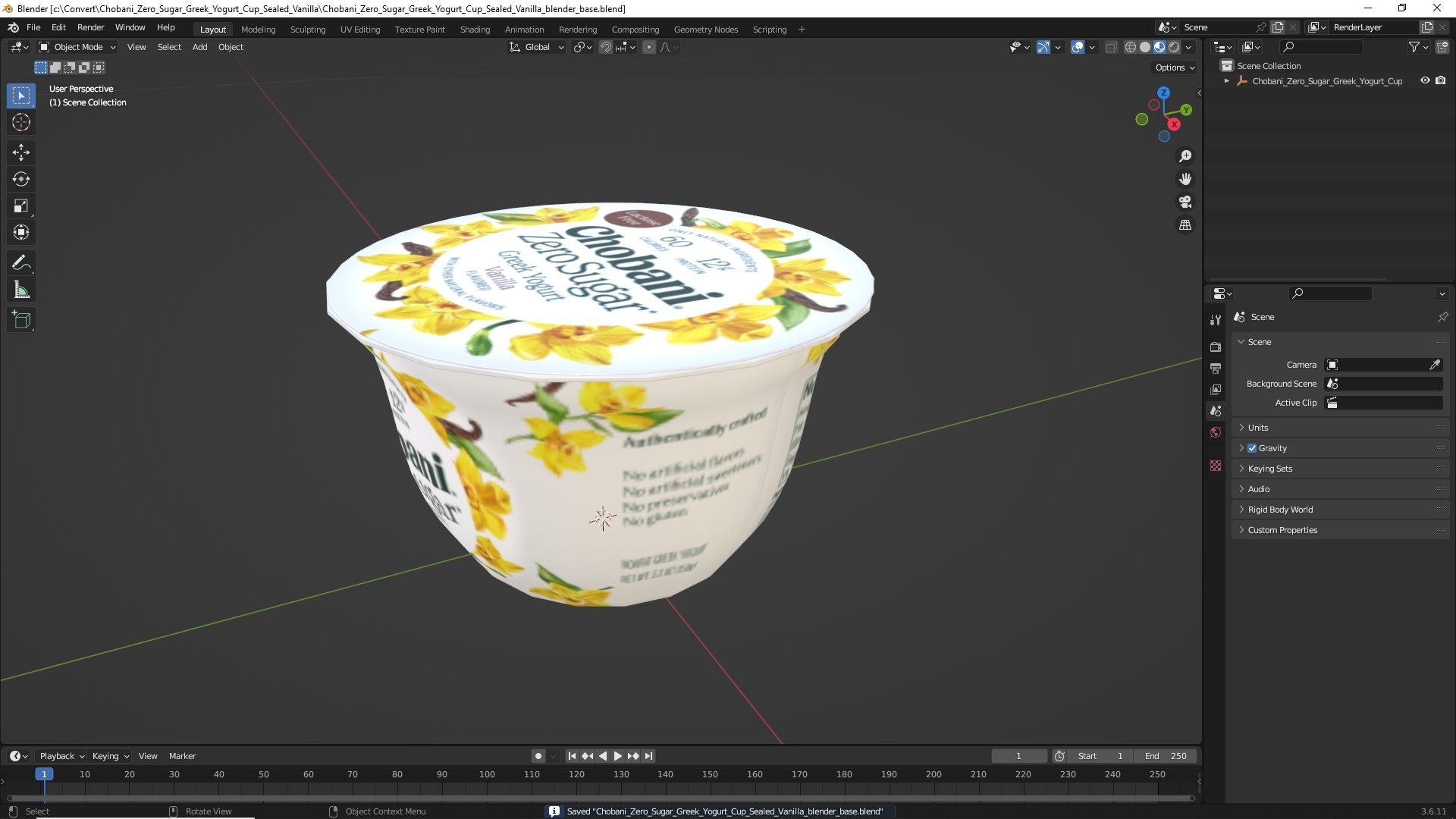Switch to Rendered viewport shading
Image resolution: width=1456 pixels, height=819 pixels.
[x=1174, y=47]
